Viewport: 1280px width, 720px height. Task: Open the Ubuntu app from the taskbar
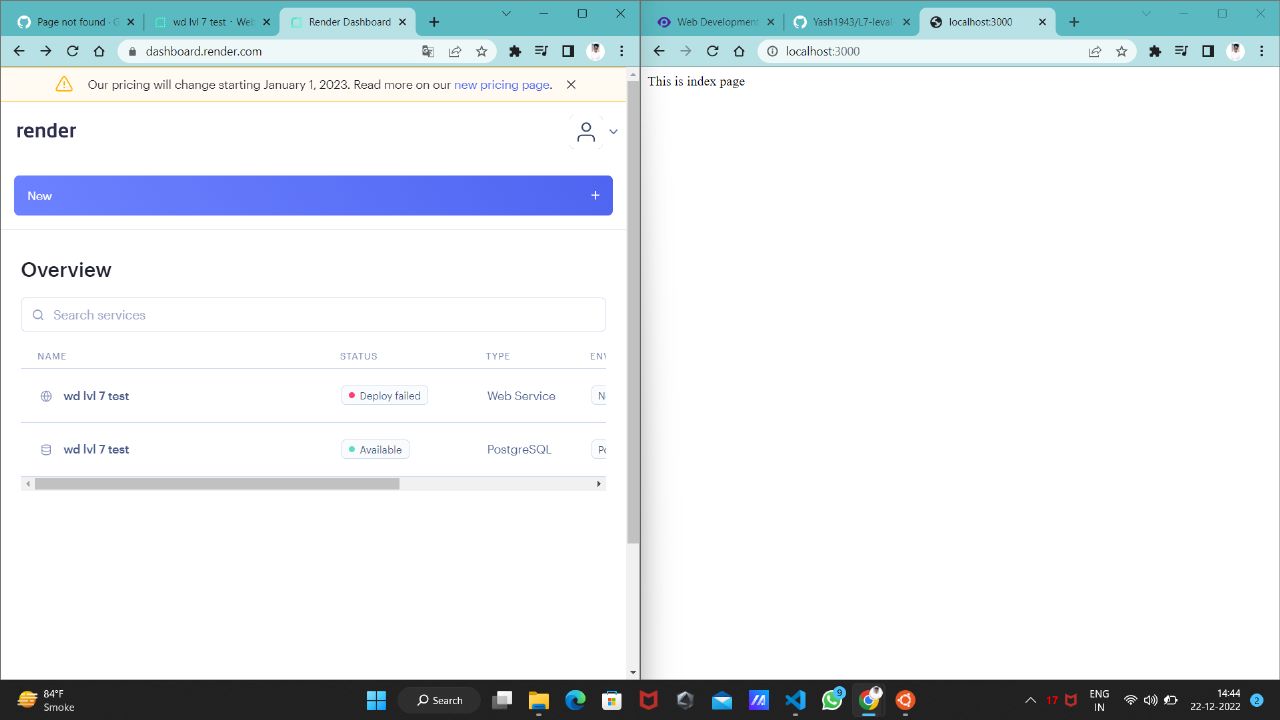click(x=905, y=700)
